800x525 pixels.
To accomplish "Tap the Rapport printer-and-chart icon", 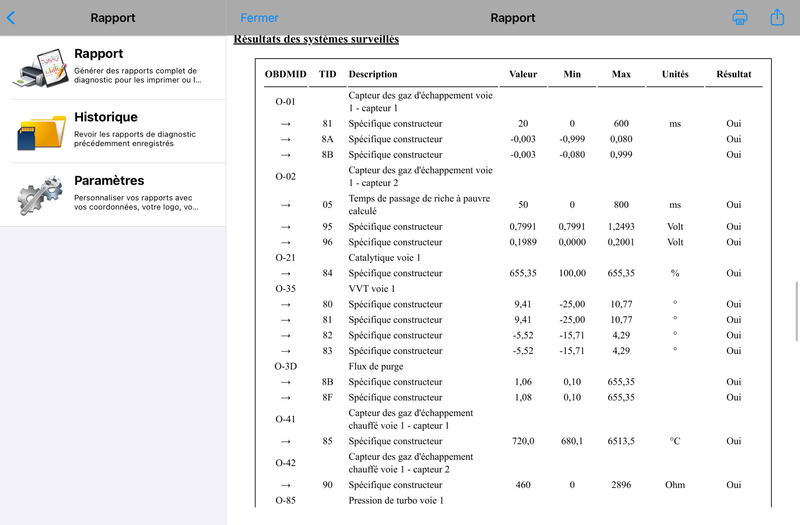I will point(40,68).
